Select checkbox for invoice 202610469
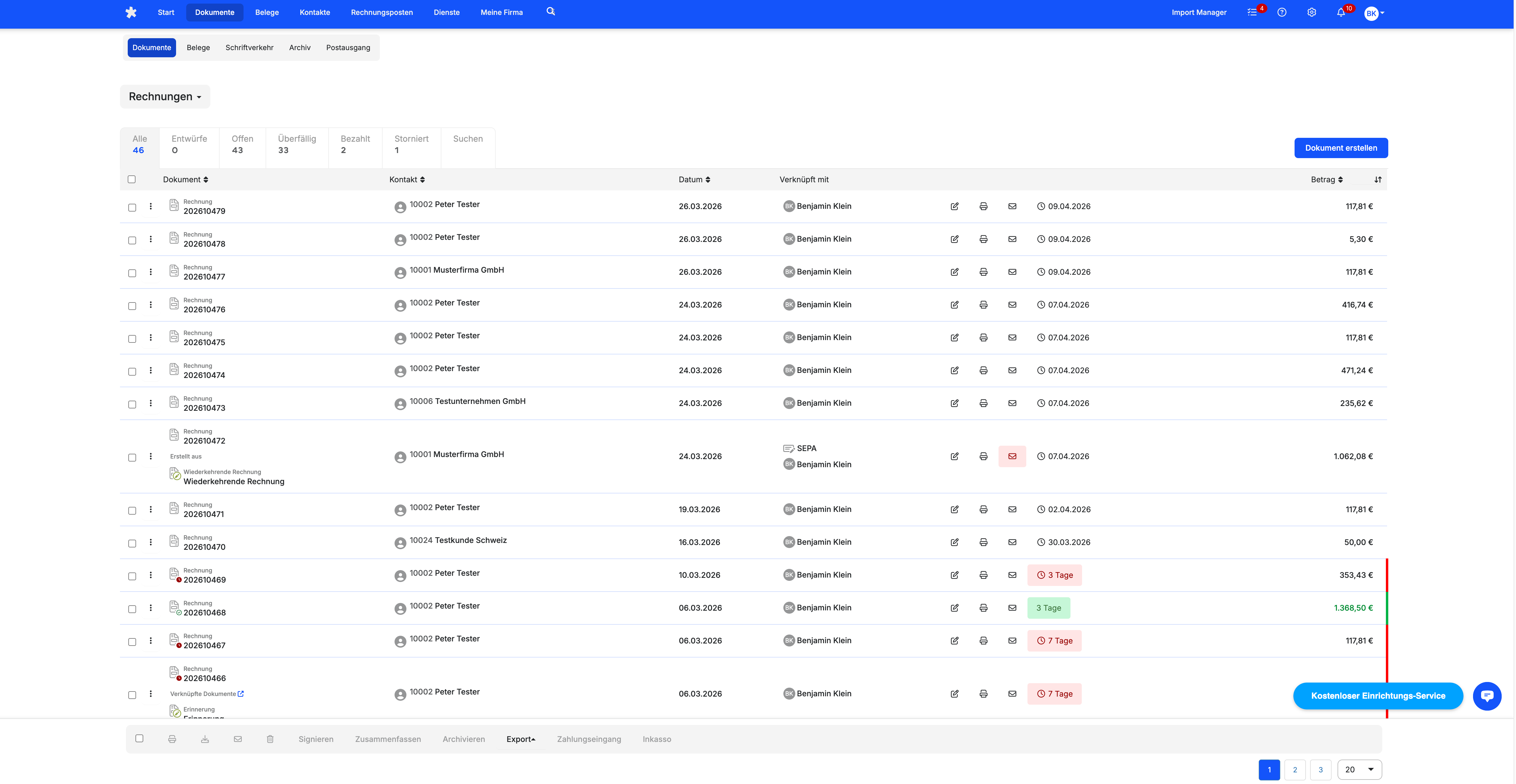 132,576
